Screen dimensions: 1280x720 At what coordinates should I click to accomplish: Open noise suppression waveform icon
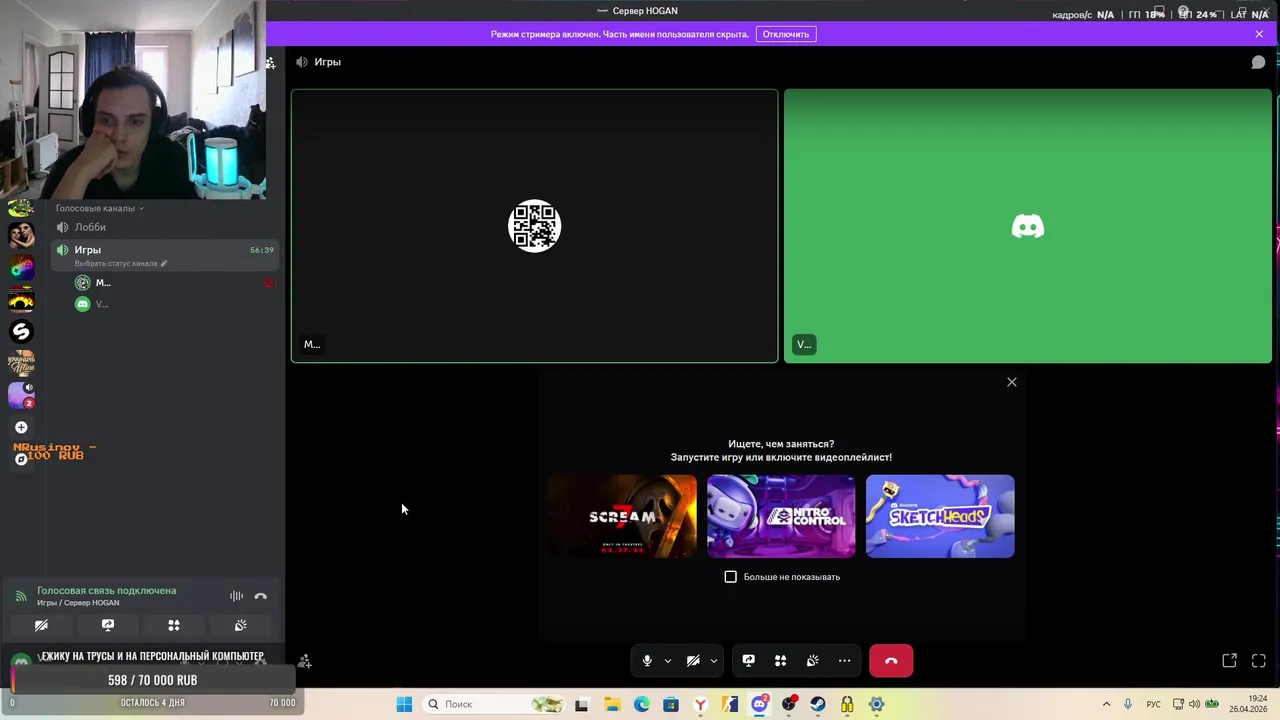(x=236, y=596)
